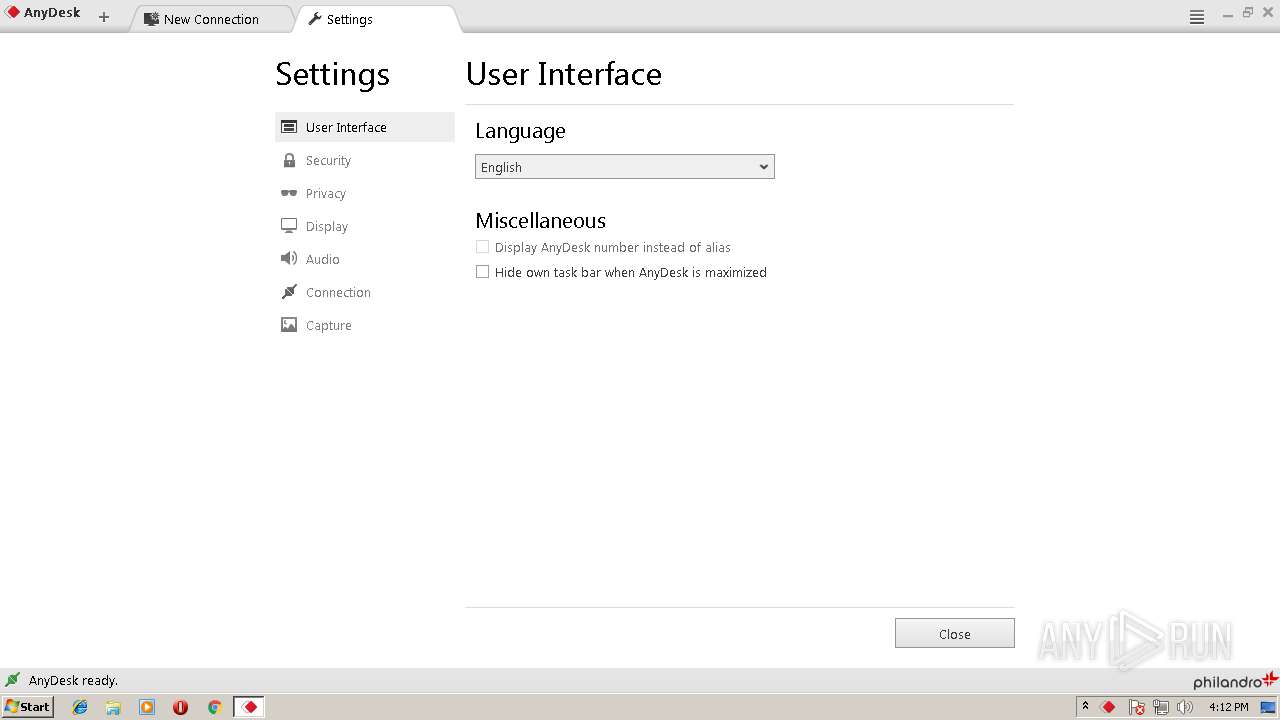
Task: Open the Windows Start menu
Action: coord(28,707)
